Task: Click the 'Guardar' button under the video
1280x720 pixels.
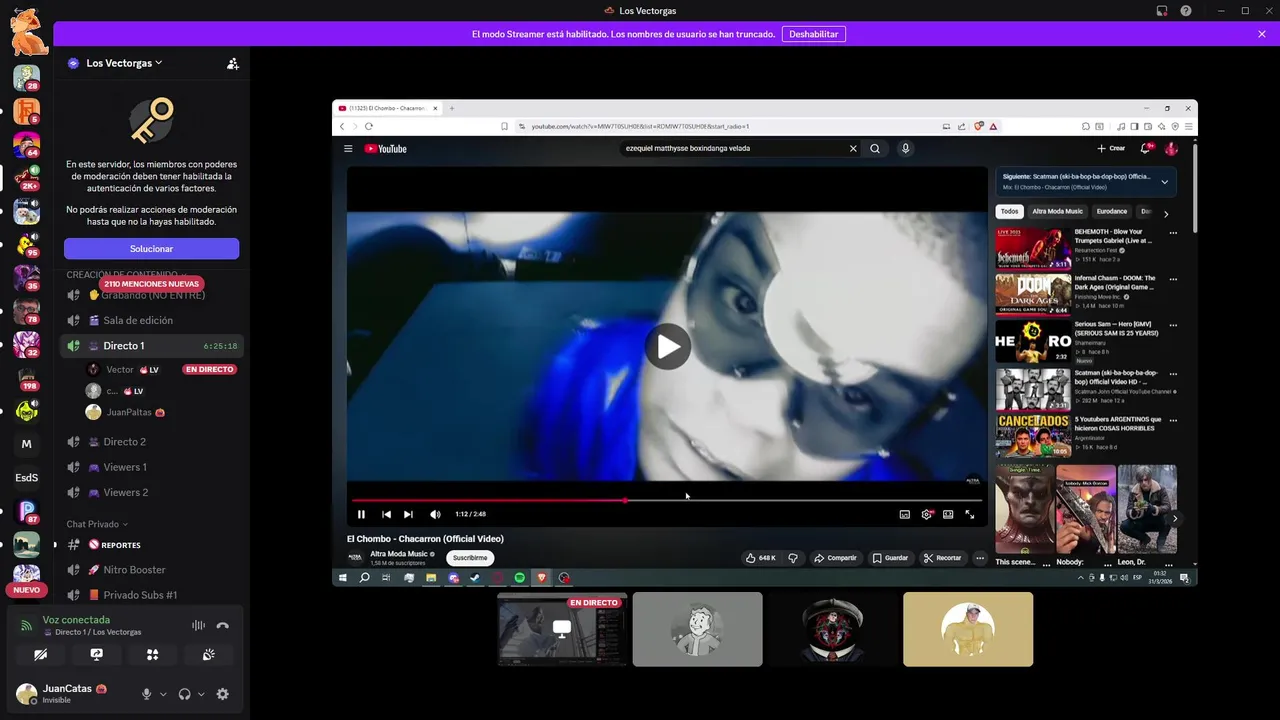Action: coord(890,558)
